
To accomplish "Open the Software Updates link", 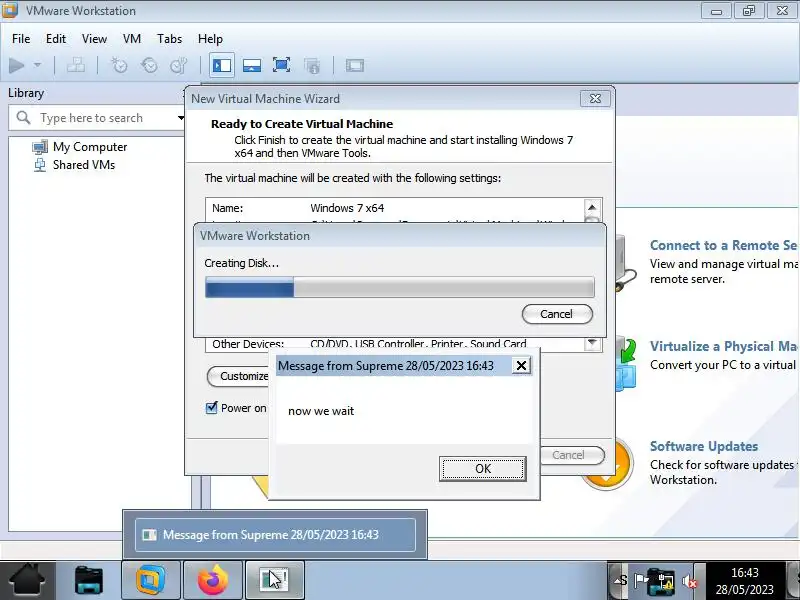I will (704, 446).
